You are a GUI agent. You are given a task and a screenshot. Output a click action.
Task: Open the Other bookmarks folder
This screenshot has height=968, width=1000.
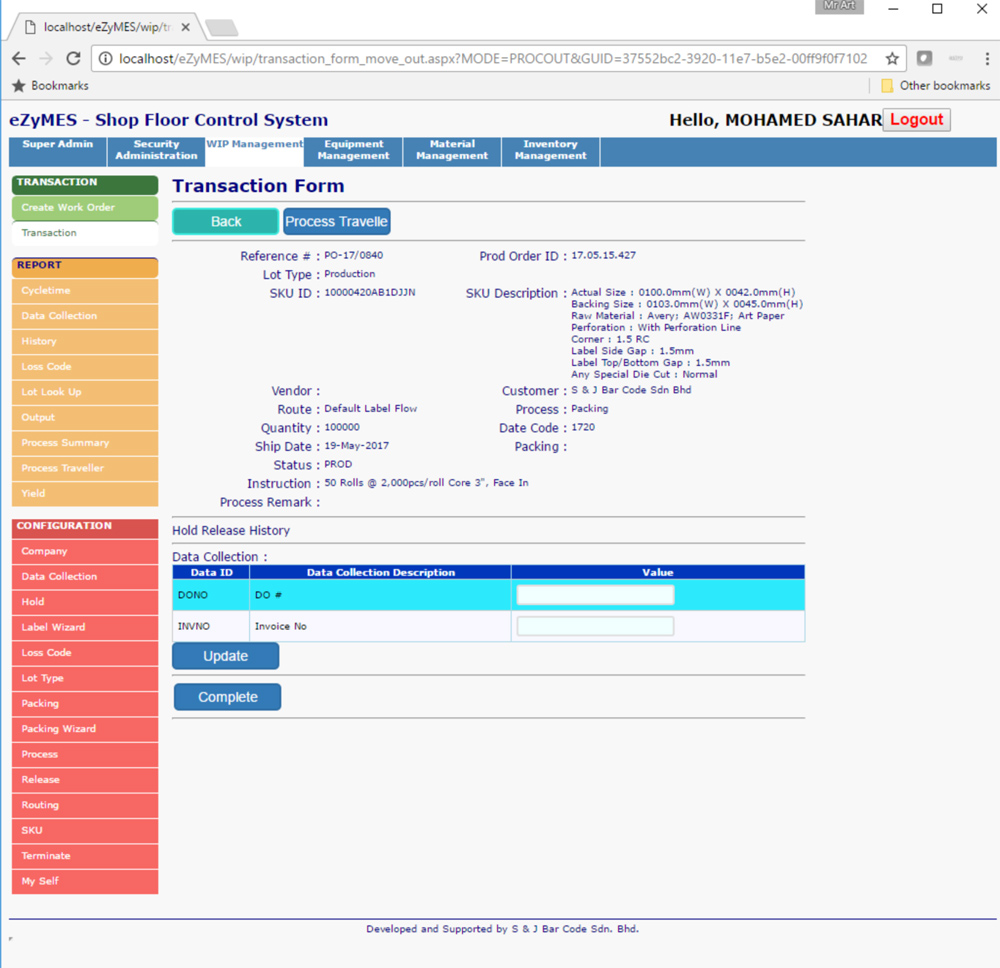click(x=935, y=86)
